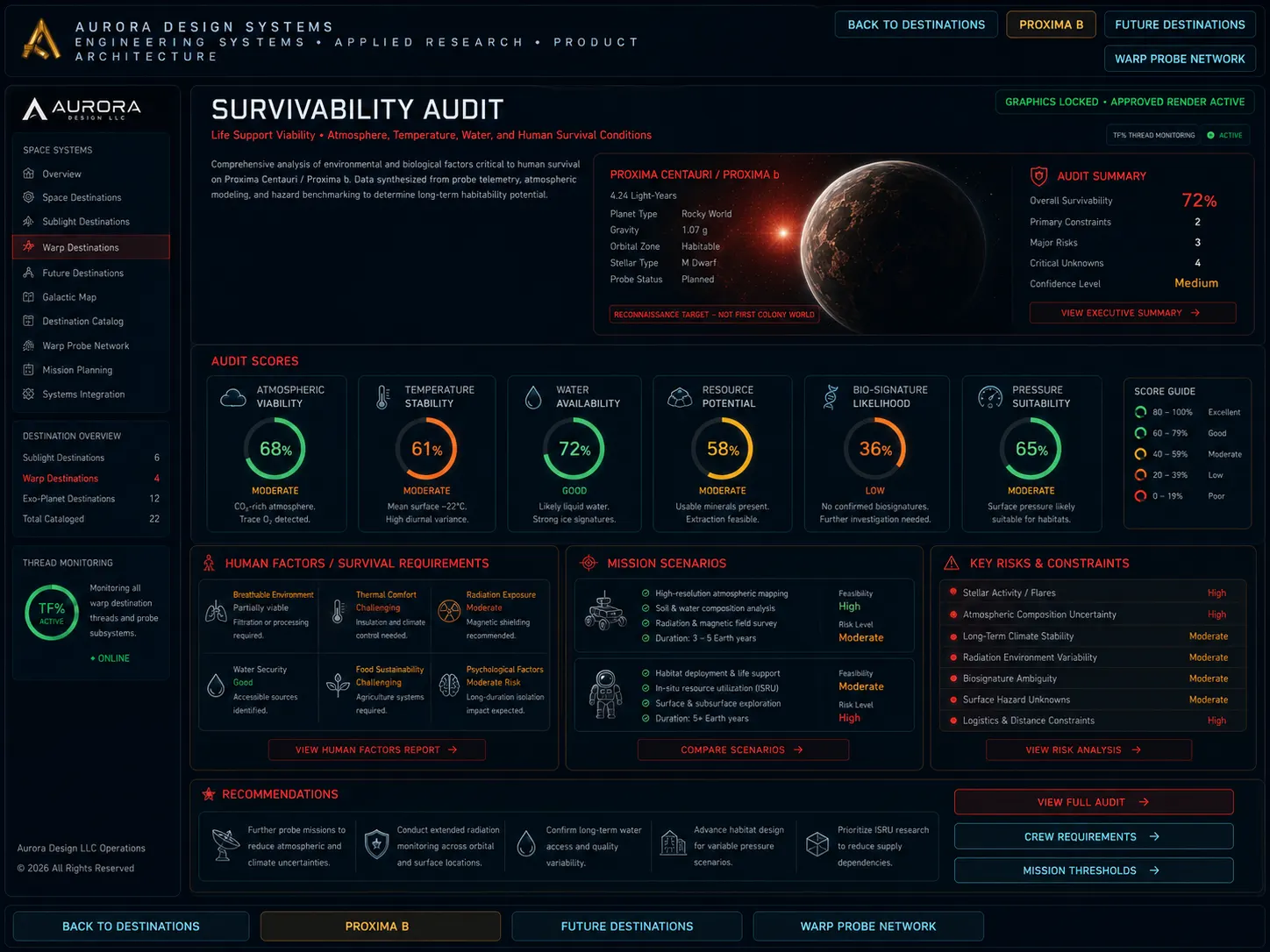The image size is (1270, 952).
Task: Click the Water Availability droplet icon
Action: pos(533,398)
